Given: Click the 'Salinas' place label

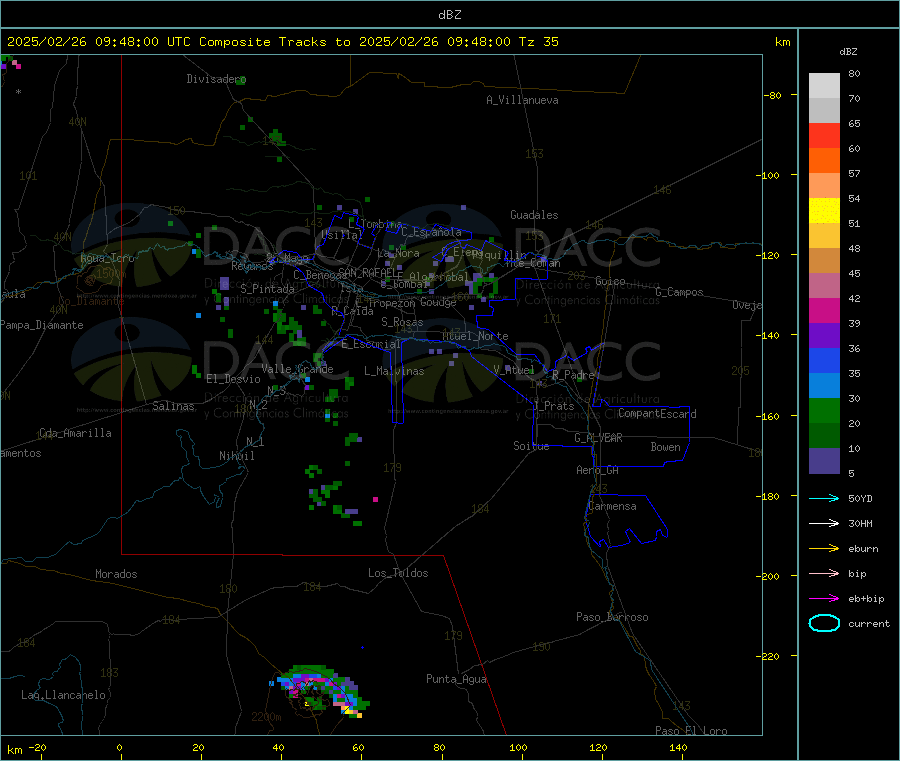Looking at the screenshot, I should point(173,406).
